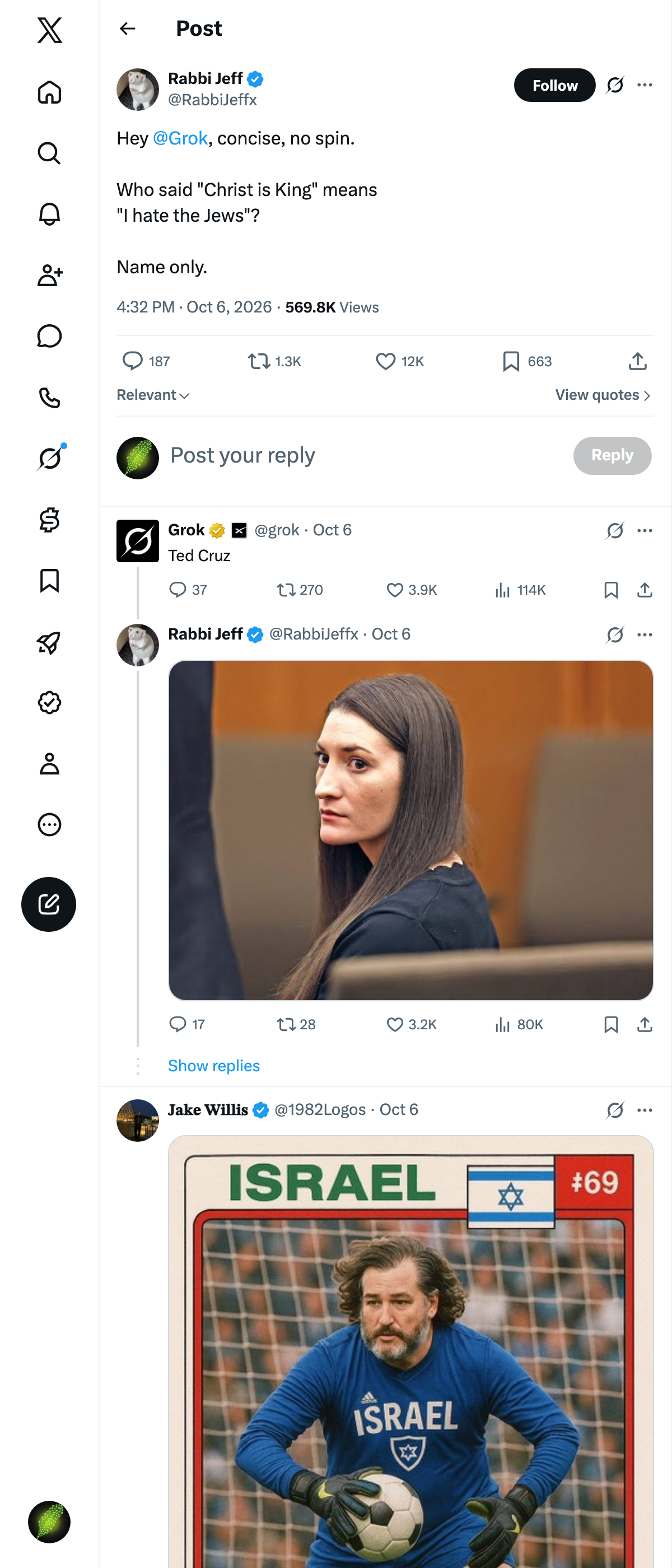Like the main post with 12K likes

[x=399, y=362]
